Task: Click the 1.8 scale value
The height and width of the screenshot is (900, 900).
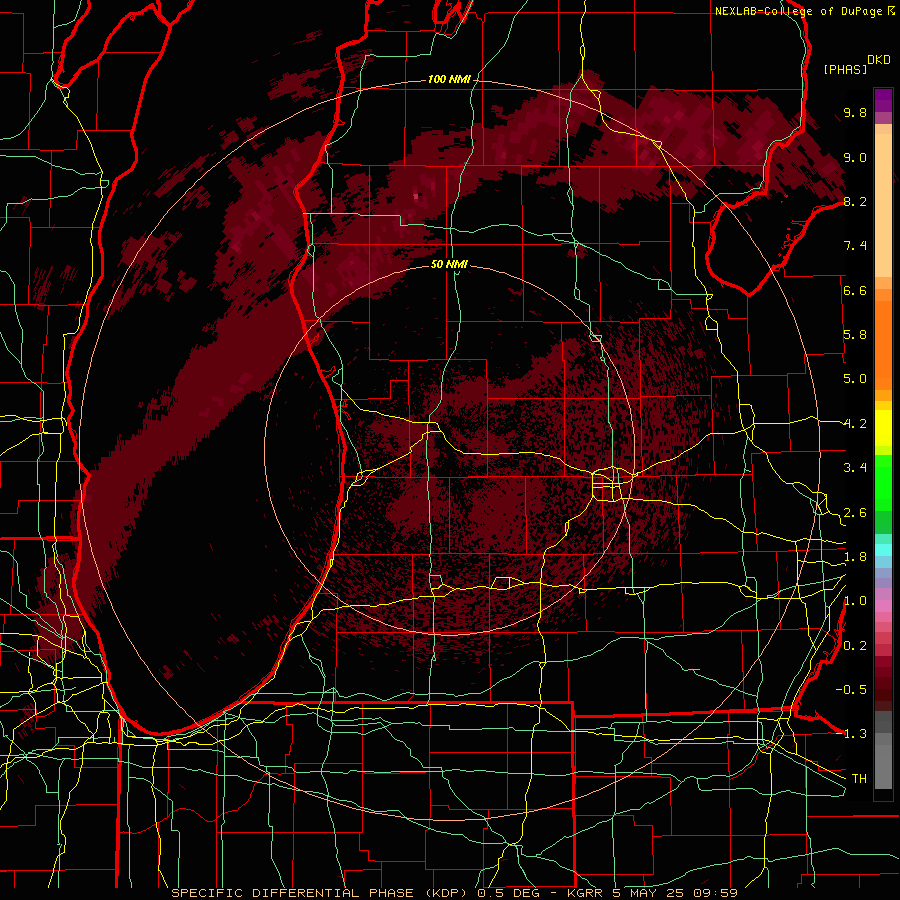Action: tap(855, 557)
